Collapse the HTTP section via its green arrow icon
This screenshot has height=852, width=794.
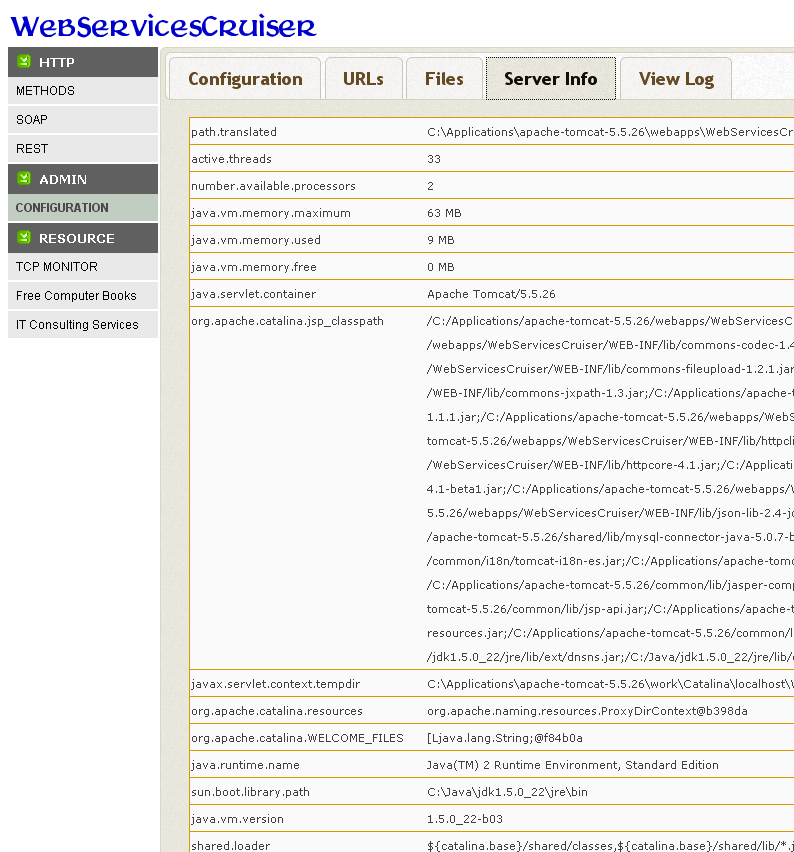(24, 61)
